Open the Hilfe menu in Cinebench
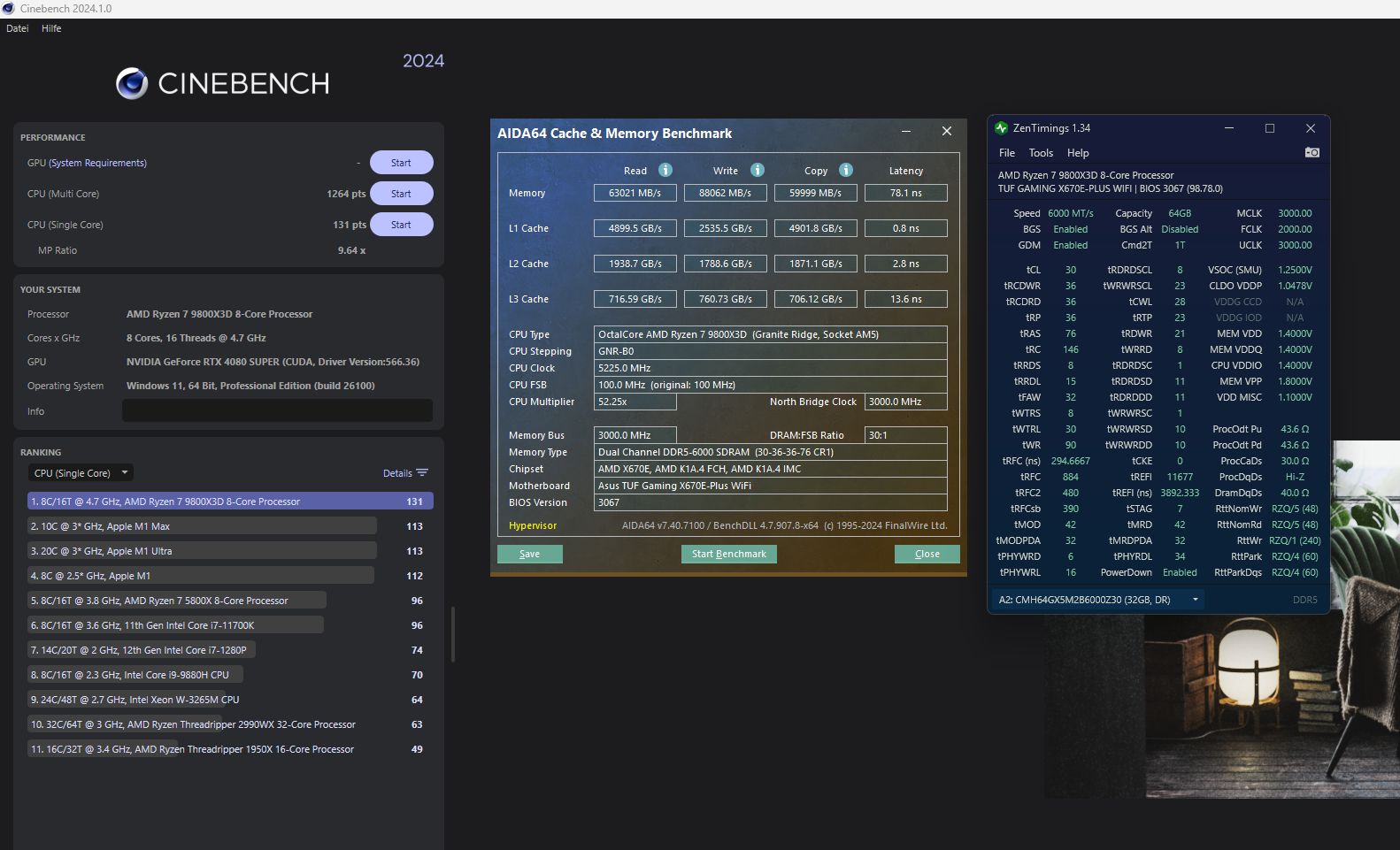Image resolution: width=1400 pixels, height=850 pixels. [x=51, y=28]
